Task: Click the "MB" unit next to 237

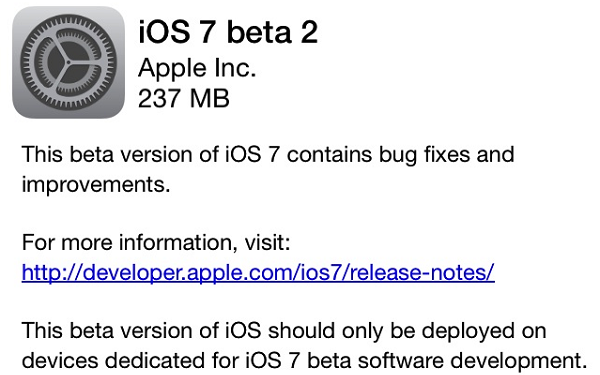Action: tap(210, 98)
